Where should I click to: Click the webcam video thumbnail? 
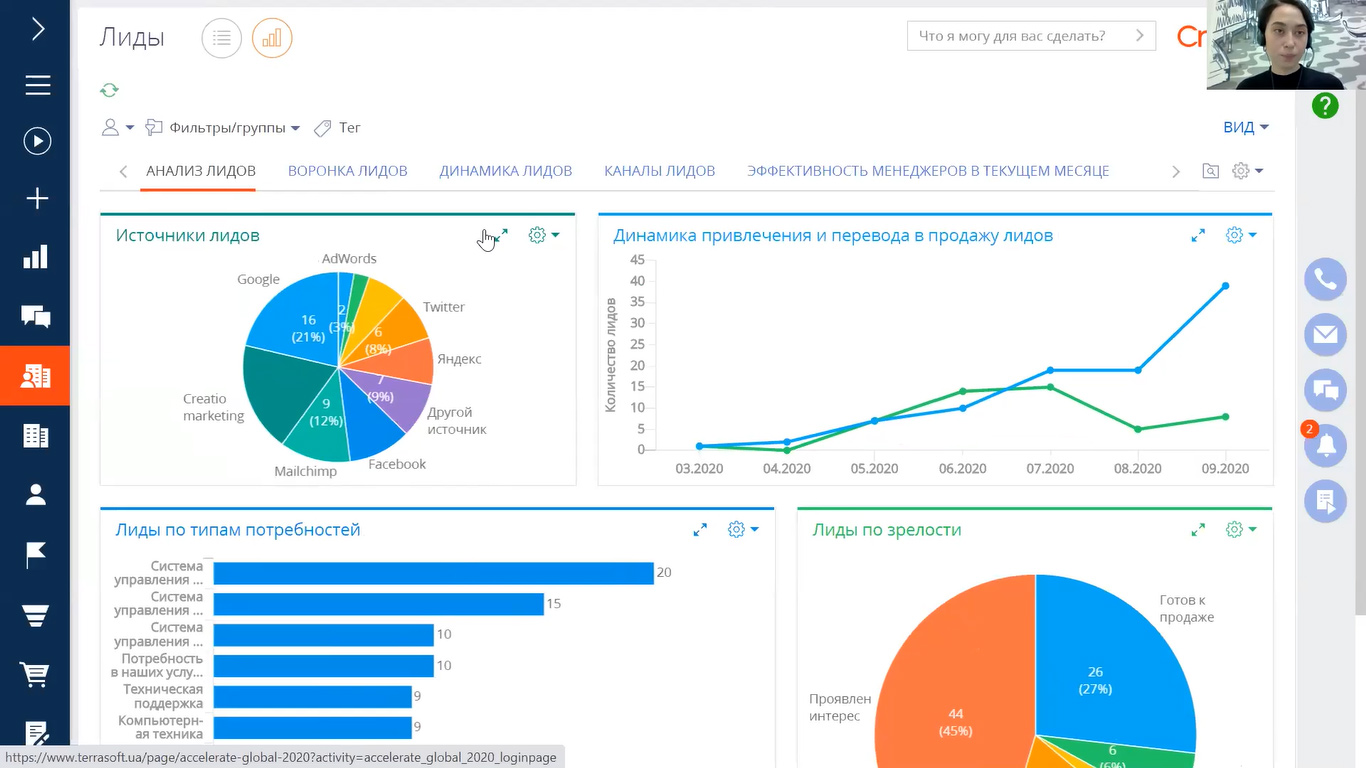pos(1286,45)
